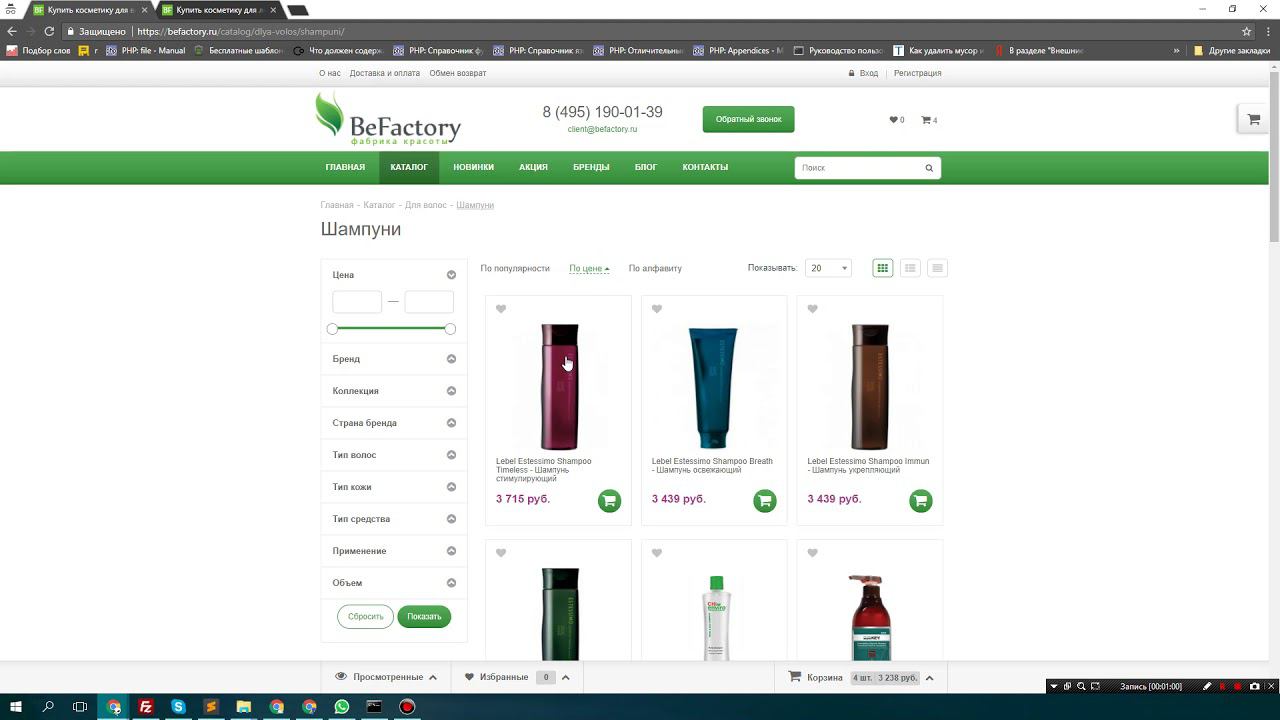Open БРЕНДЫ in the nav menu

(x=591, y=168)
